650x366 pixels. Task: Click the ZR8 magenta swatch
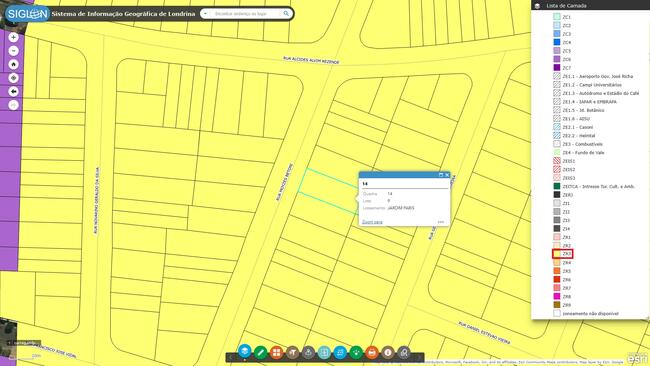coord(556,296)
